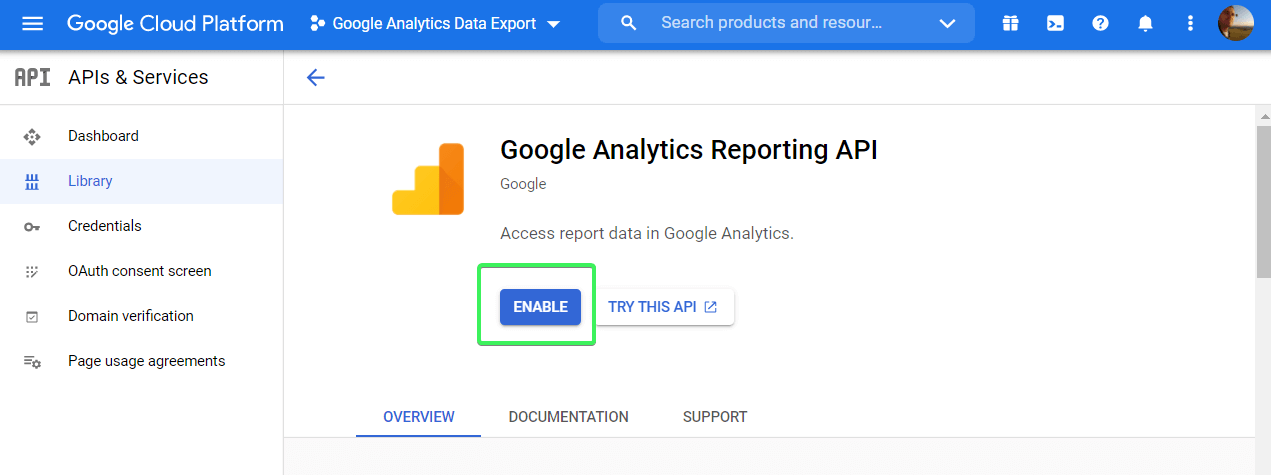Click the Google Analytics Reporting API title
Screen dimensions: 1271x475
[689, 150]
